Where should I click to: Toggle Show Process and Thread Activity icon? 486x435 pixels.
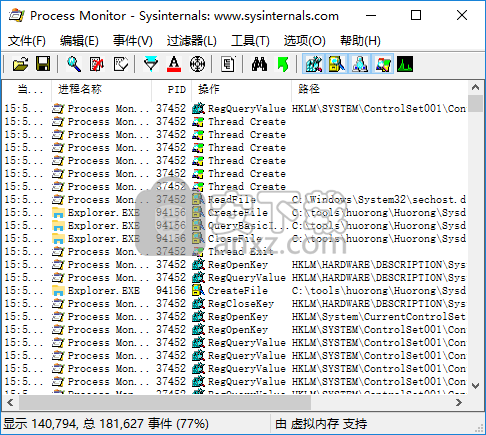pyautogui.click(x=383, y=64)
